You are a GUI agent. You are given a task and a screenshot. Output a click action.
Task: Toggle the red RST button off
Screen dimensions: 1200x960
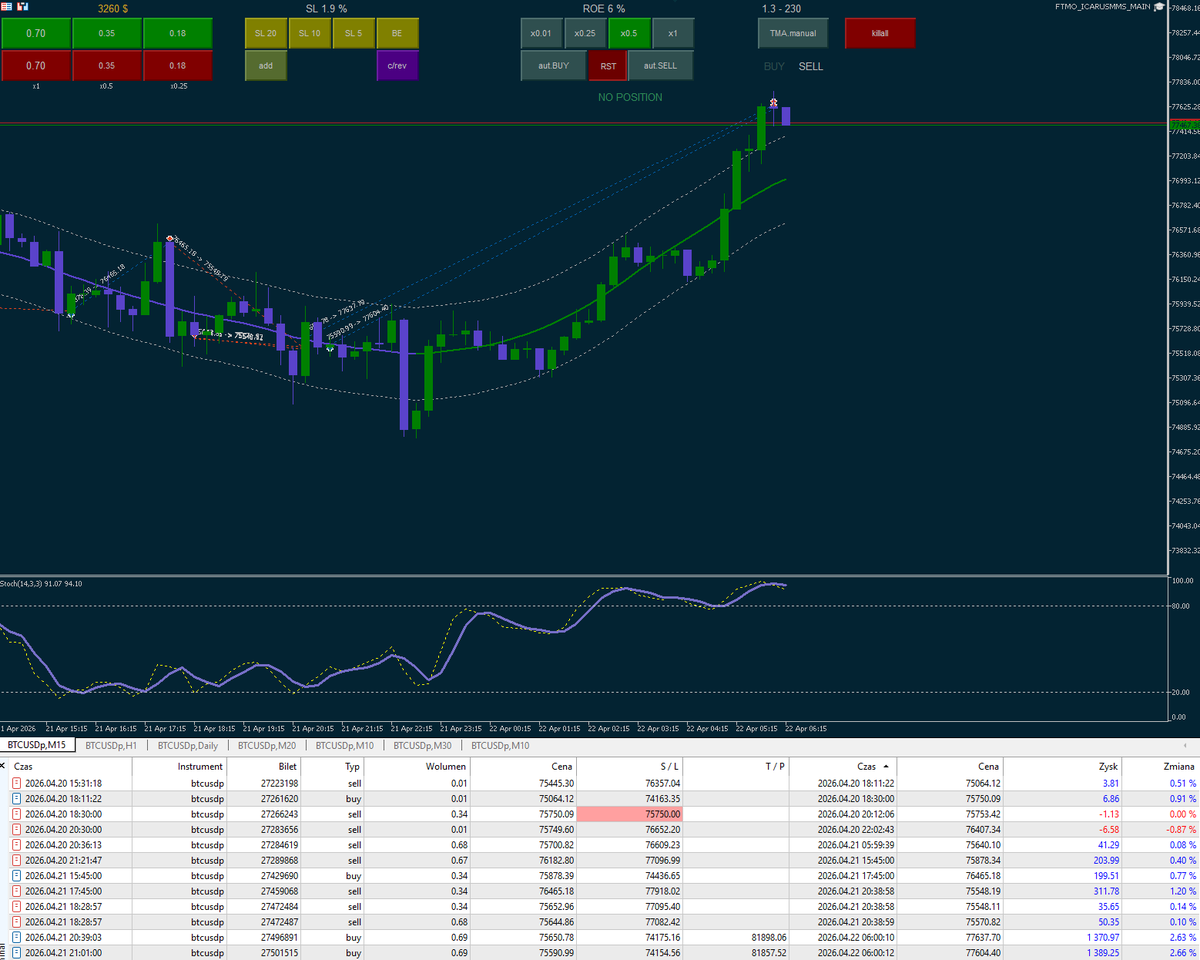(607, 65)
